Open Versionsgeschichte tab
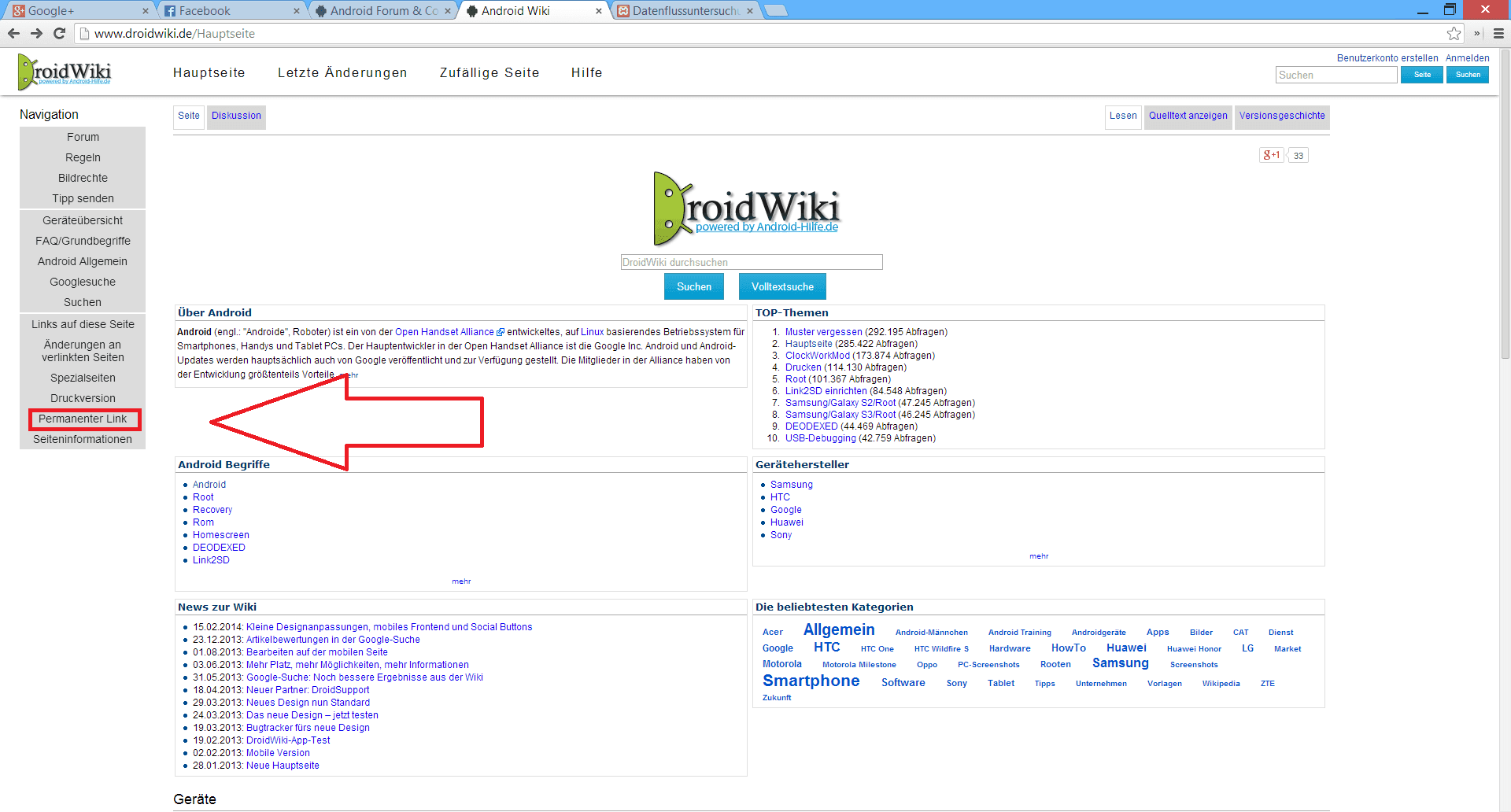 pyautogui.click(x=1282, y=116)
